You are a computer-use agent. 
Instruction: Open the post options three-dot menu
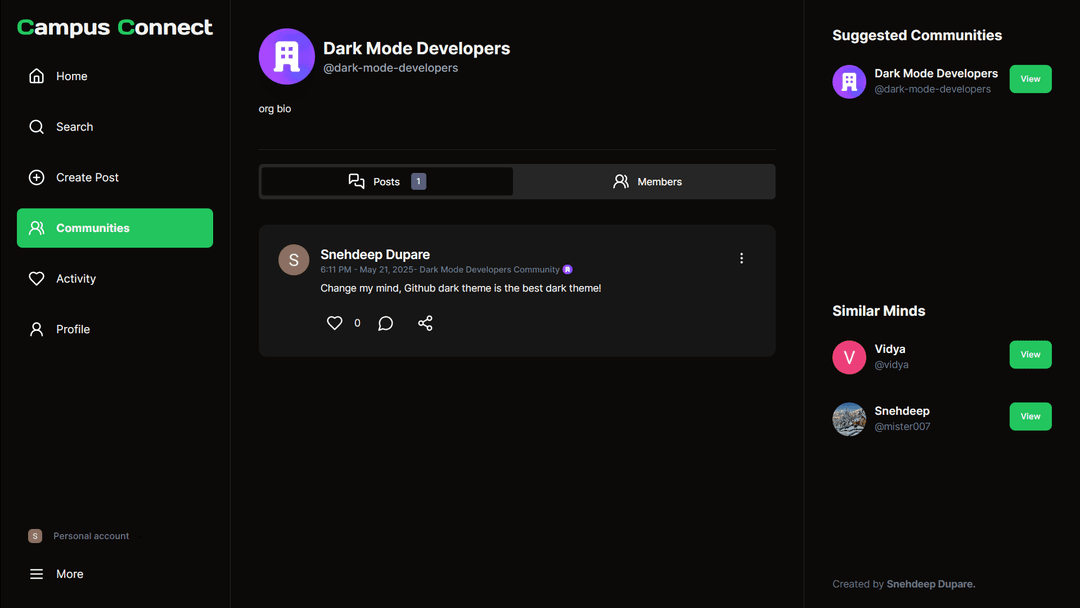click(x=741, y=258)
